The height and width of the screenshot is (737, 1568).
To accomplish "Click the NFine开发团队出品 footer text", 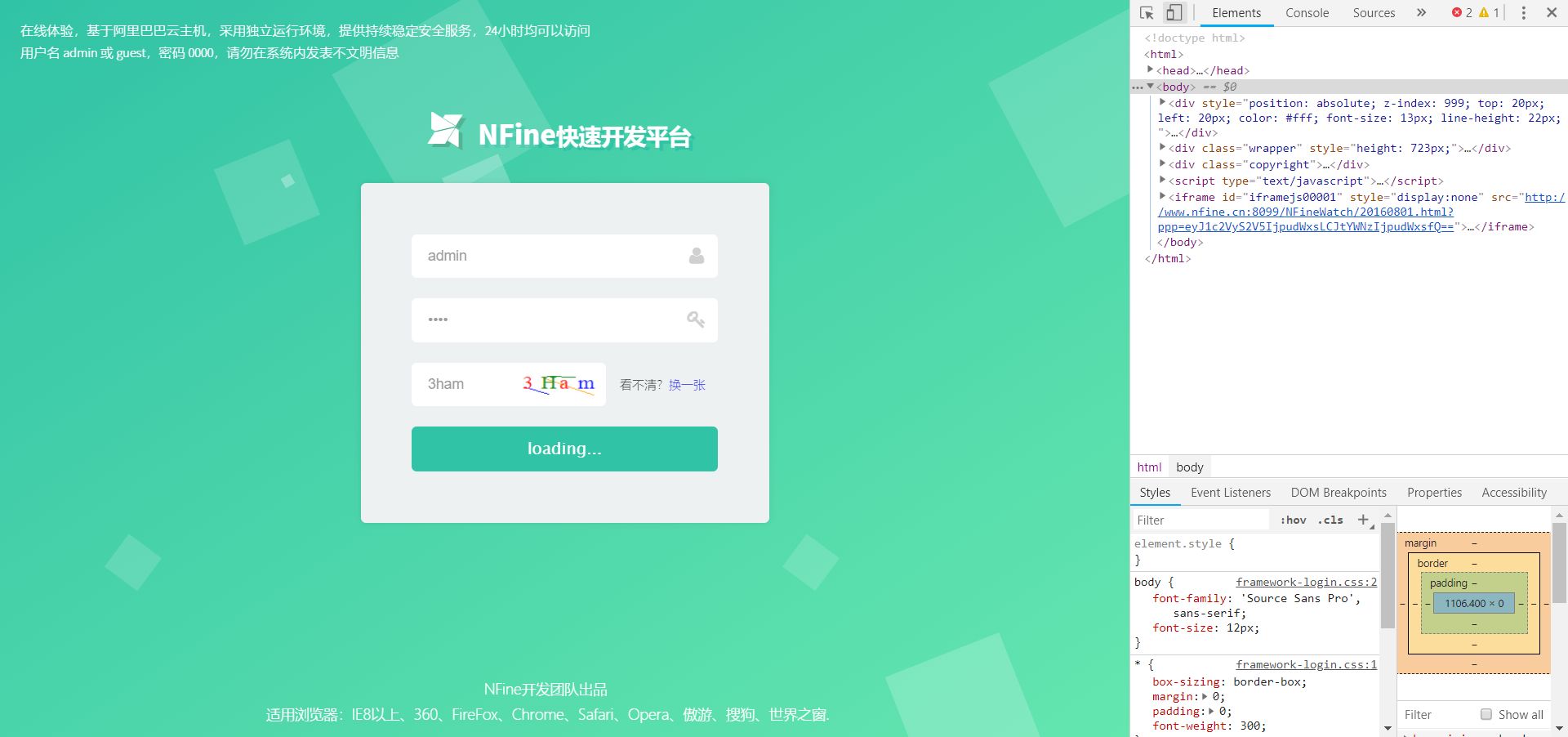I will click(546, 690).
